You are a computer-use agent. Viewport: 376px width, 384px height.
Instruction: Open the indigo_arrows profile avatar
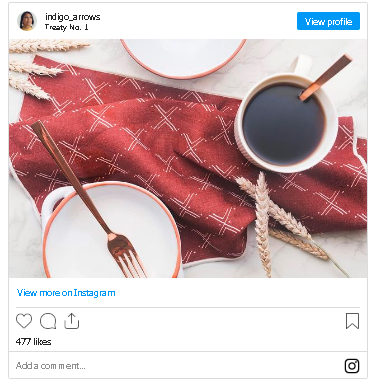(27, 21)
